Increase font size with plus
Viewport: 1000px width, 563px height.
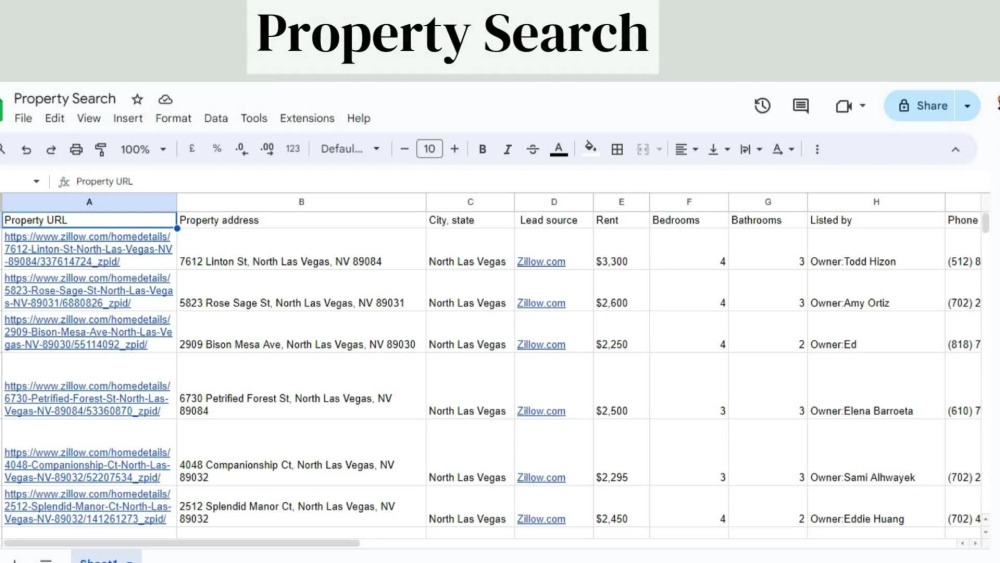click(454, 149)
